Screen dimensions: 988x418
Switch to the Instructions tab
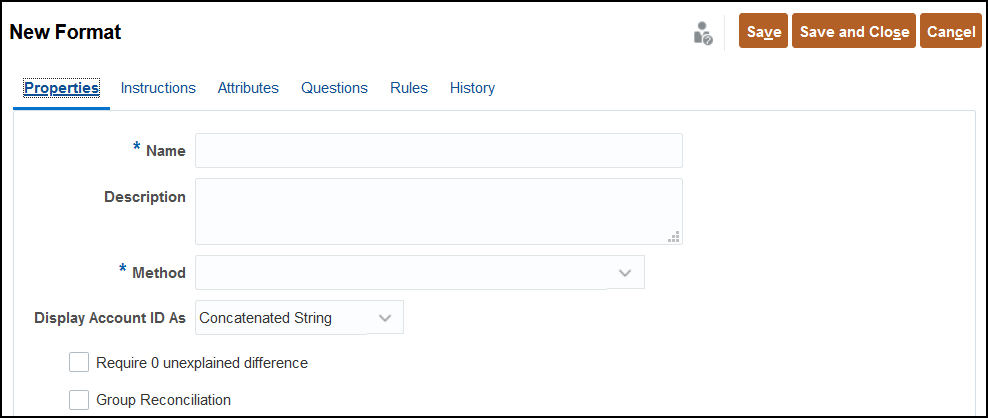pos(158,88)
